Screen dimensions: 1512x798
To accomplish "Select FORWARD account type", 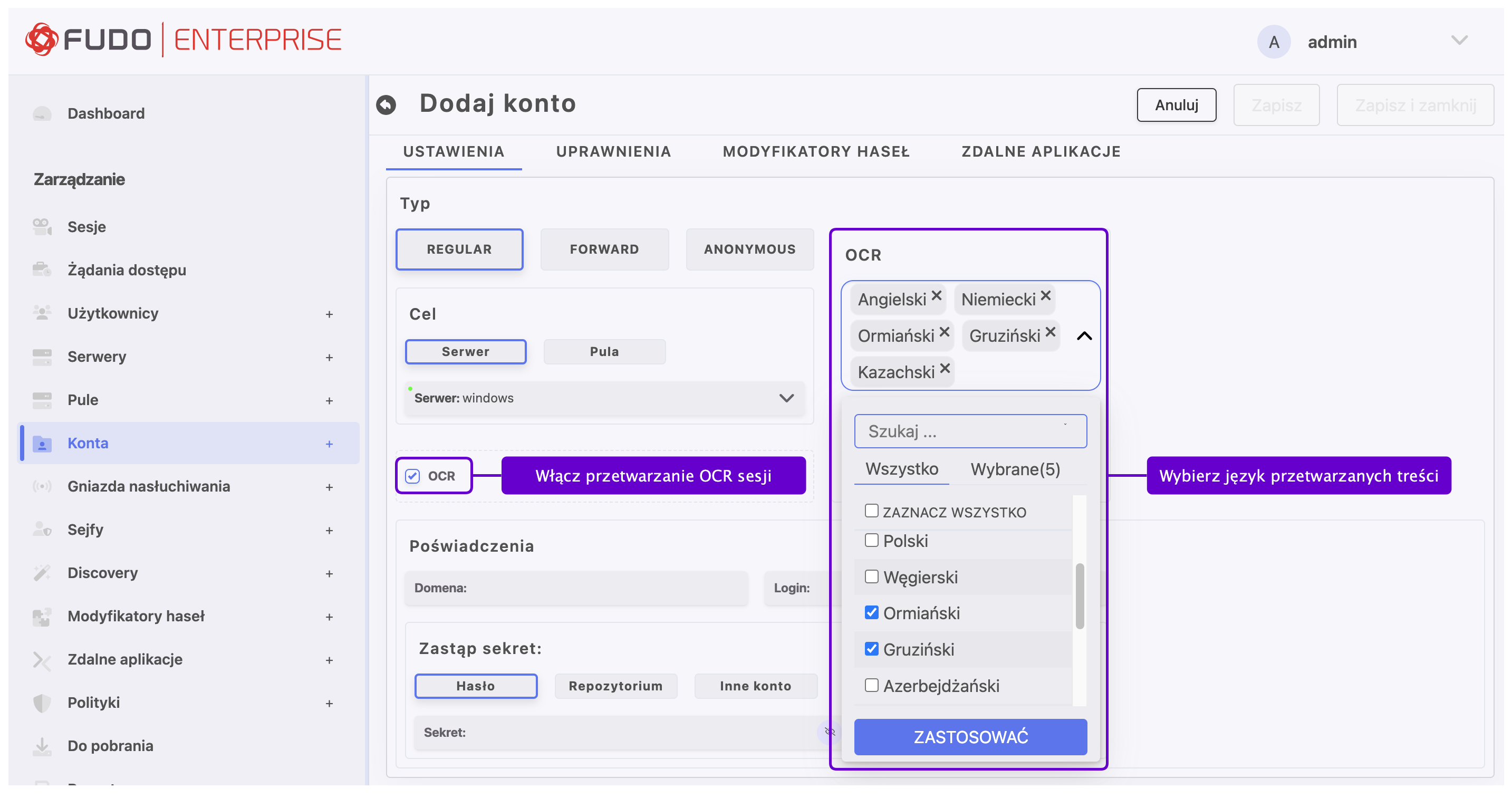I will (604, 249).
